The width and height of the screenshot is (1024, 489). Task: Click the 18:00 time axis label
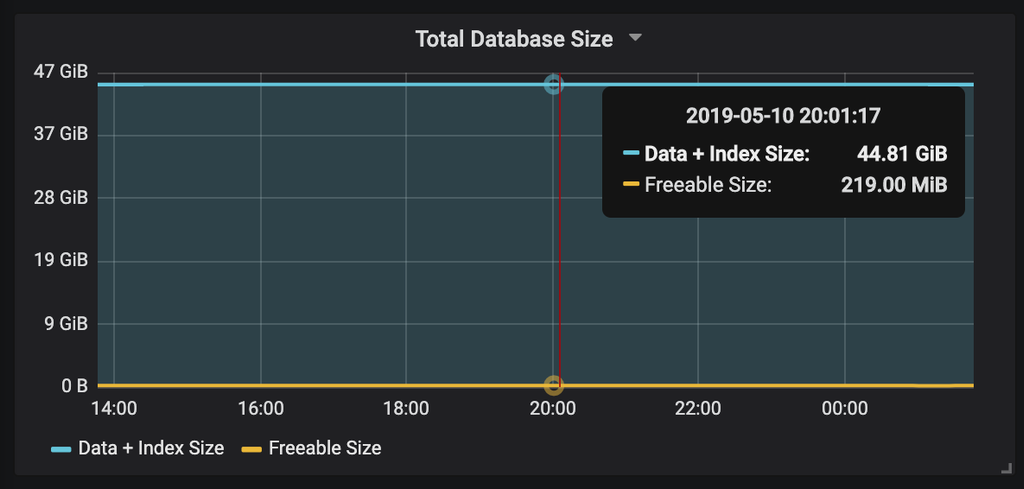pos(406,408)
